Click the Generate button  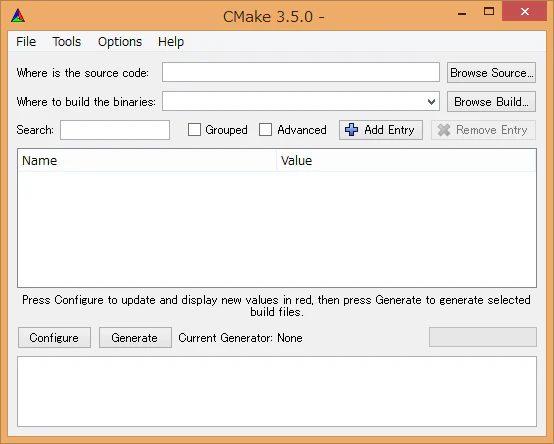pyautogui.click(x=135, y=338)
